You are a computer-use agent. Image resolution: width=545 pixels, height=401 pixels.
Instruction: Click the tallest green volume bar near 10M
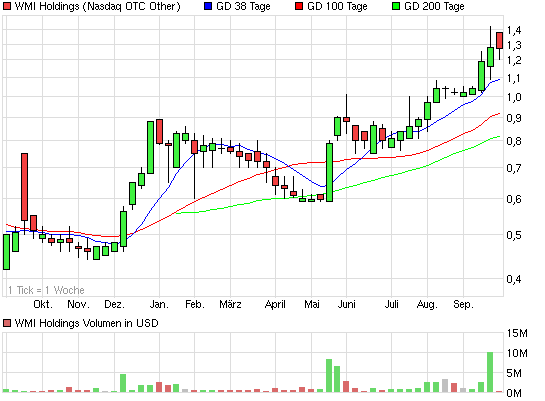pyautogui.click(x=490, y=372)
